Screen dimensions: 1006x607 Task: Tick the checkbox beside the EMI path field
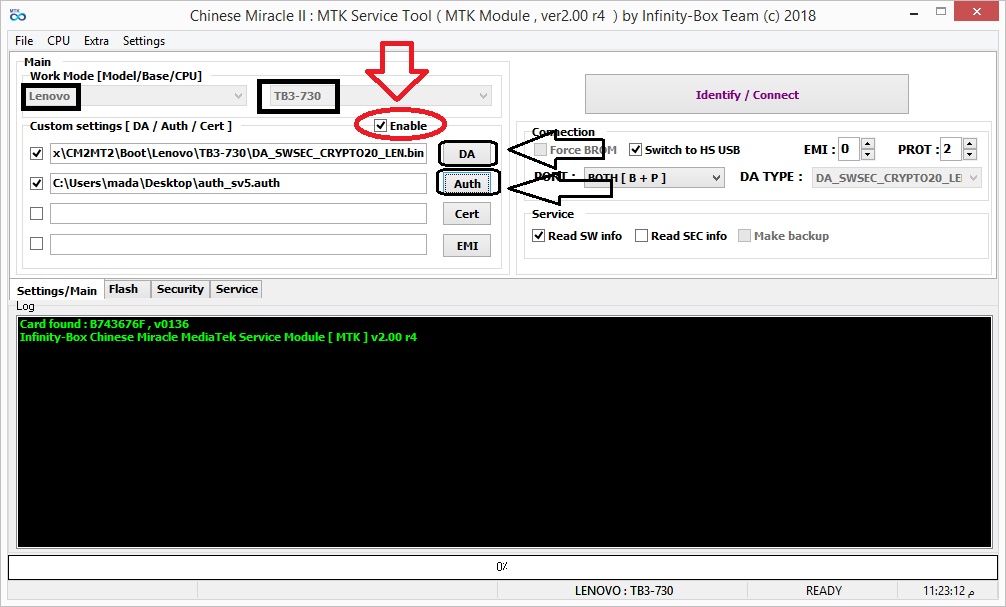37,244
